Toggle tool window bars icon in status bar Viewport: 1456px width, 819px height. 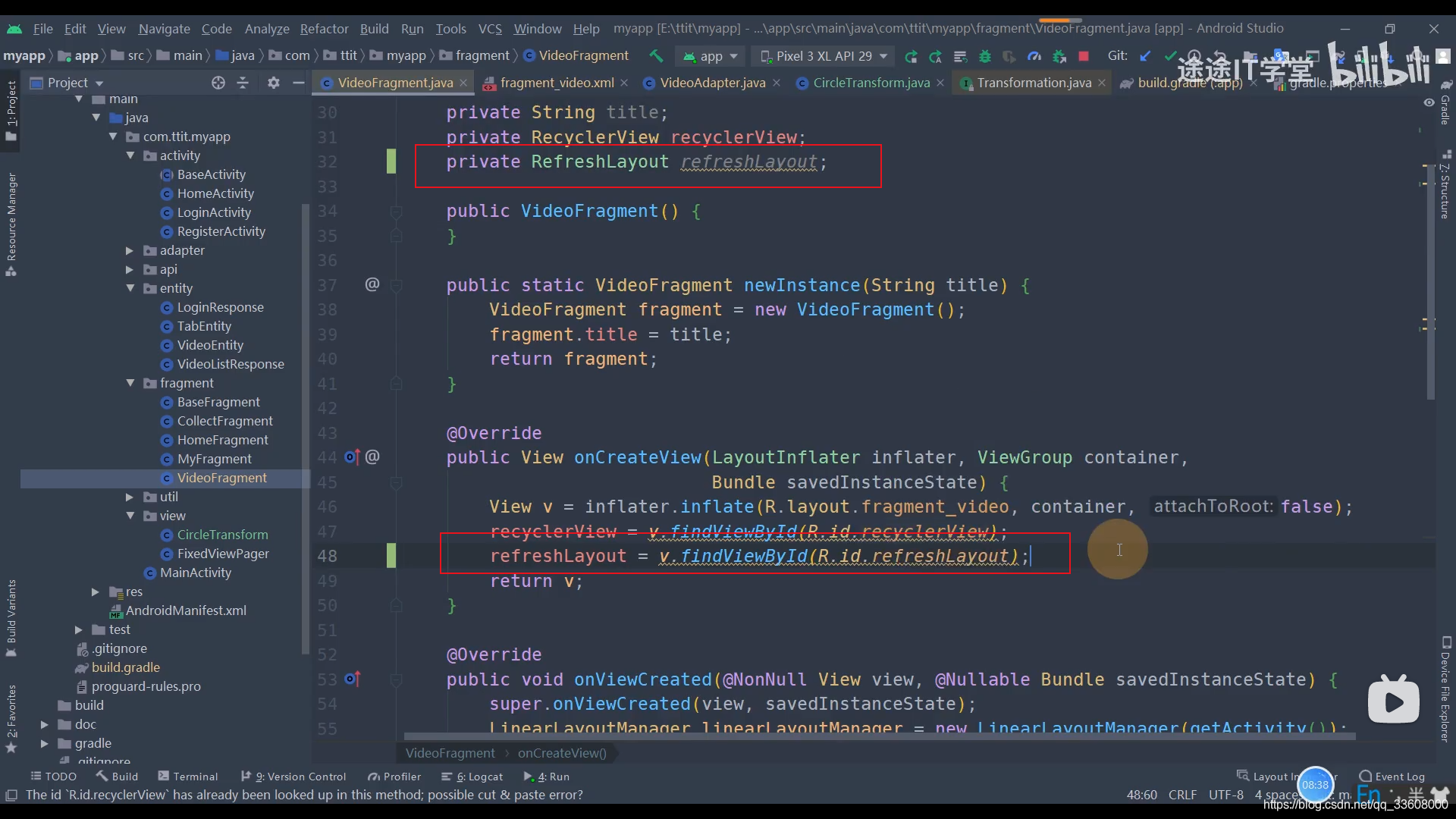click(x=11, y=795)
